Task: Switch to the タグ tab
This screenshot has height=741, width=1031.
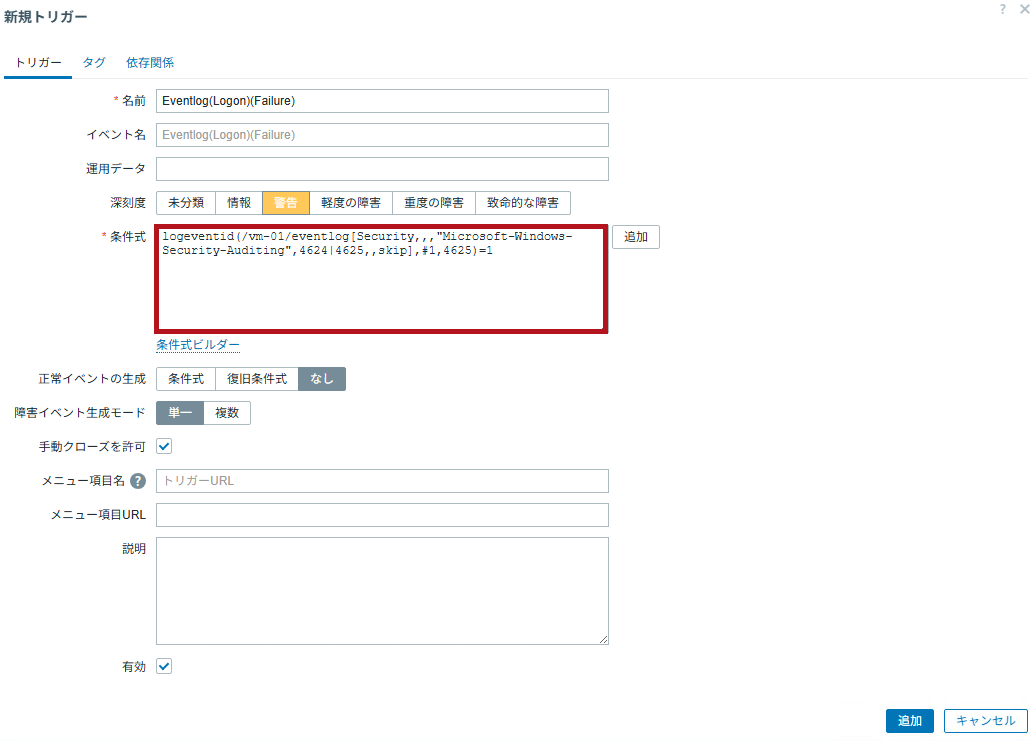Action: pos(94,62)
